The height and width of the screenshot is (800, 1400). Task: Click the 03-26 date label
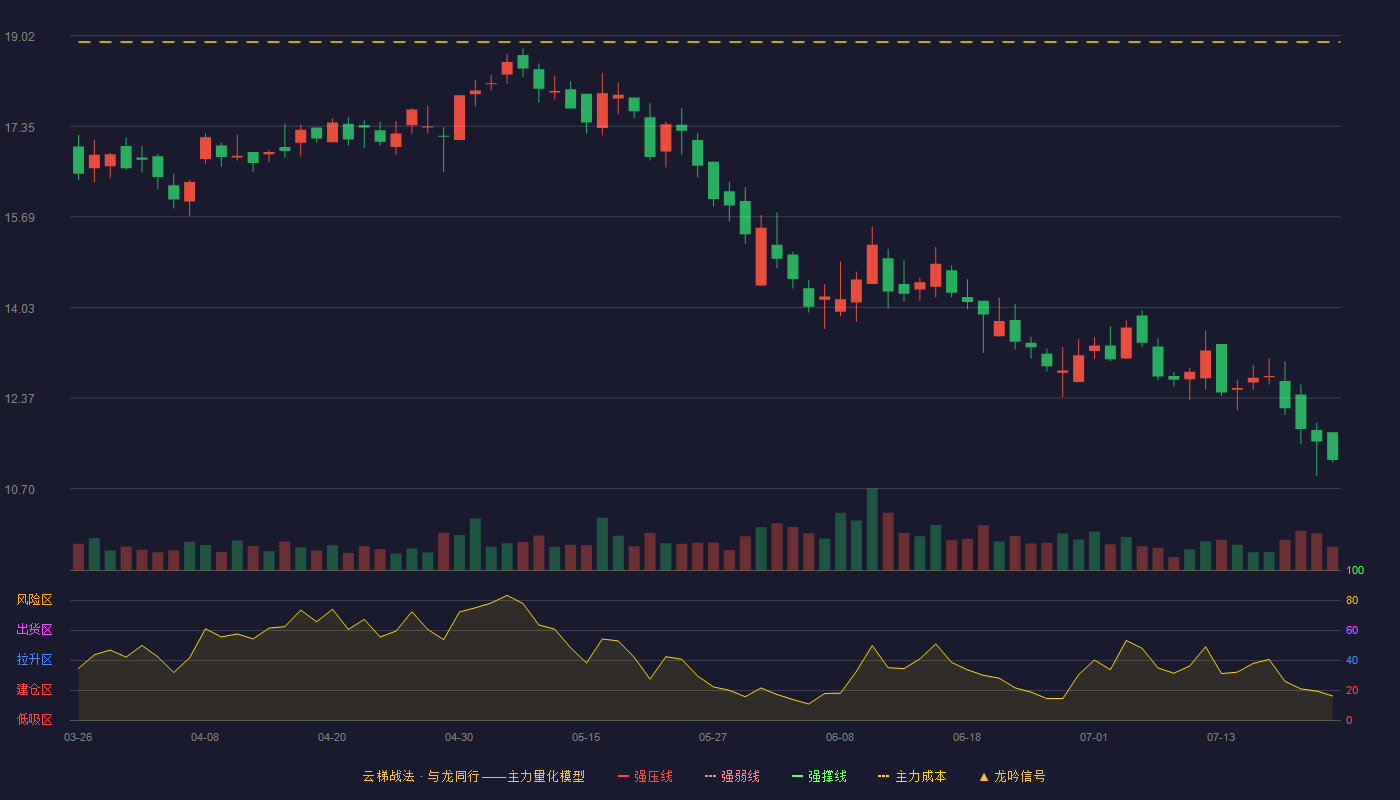tap(78, 737)
